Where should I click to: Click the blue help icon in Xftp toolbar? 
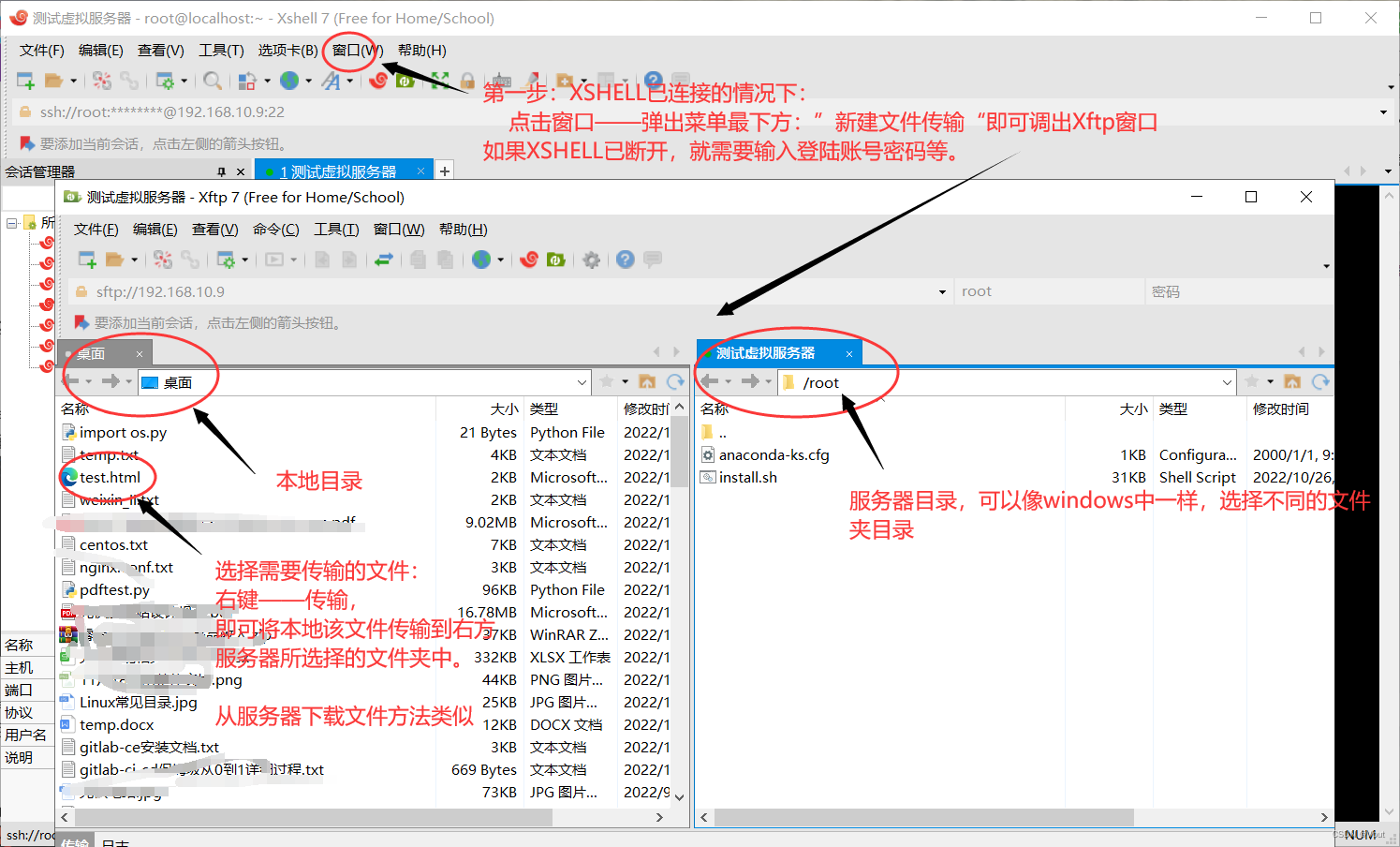click(626, 260)
